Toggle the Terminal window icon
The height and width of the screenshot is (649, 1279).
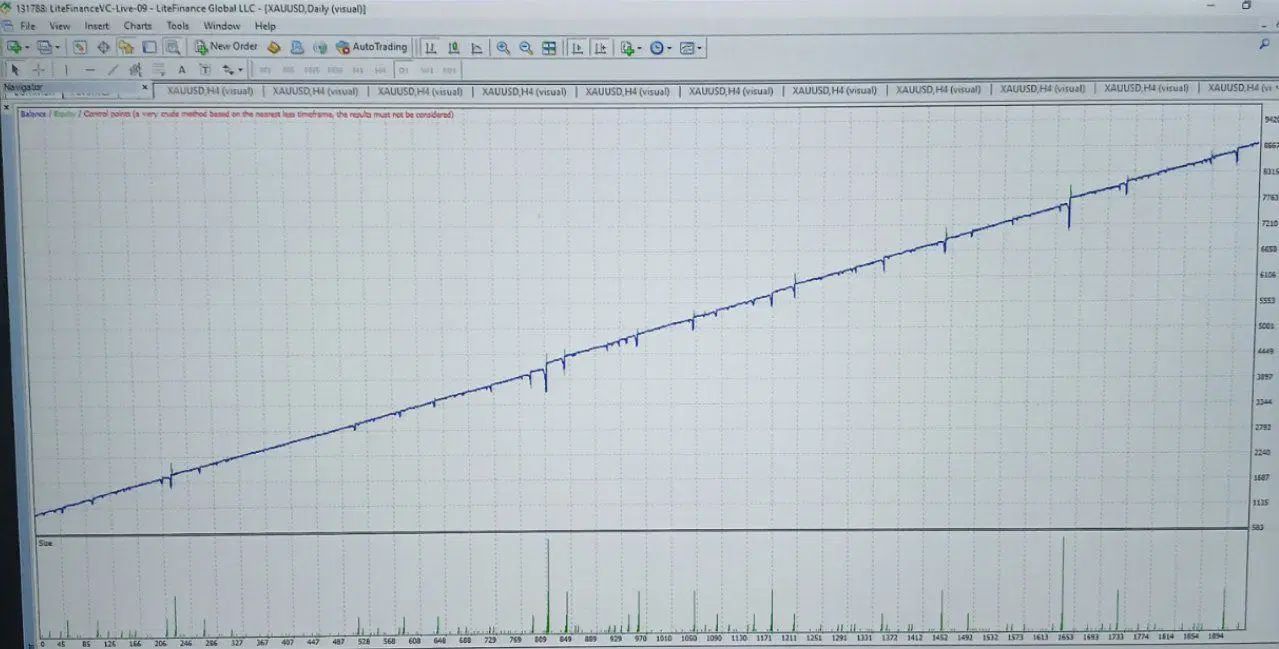coord(149,47)
